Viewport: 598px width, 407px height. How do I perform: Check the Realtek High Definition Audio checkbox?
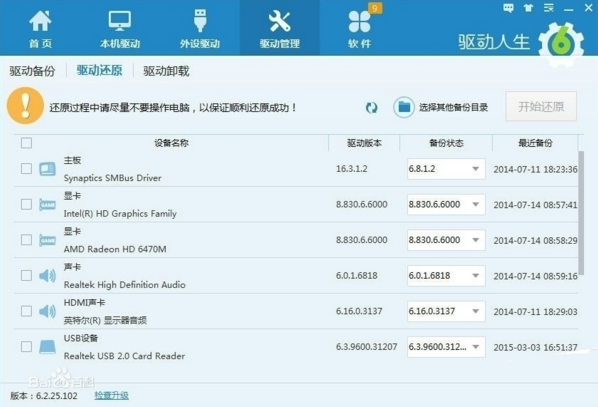tap(26, 275)
